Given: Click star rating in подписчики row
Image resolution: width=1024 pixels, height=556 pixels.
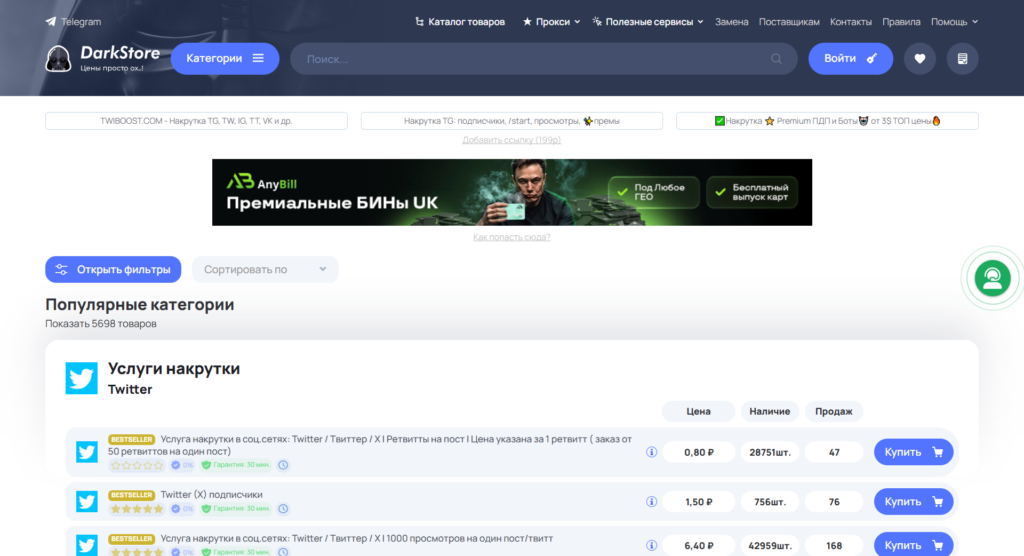Looking at the screenshot, I should [x=136, y=509].
